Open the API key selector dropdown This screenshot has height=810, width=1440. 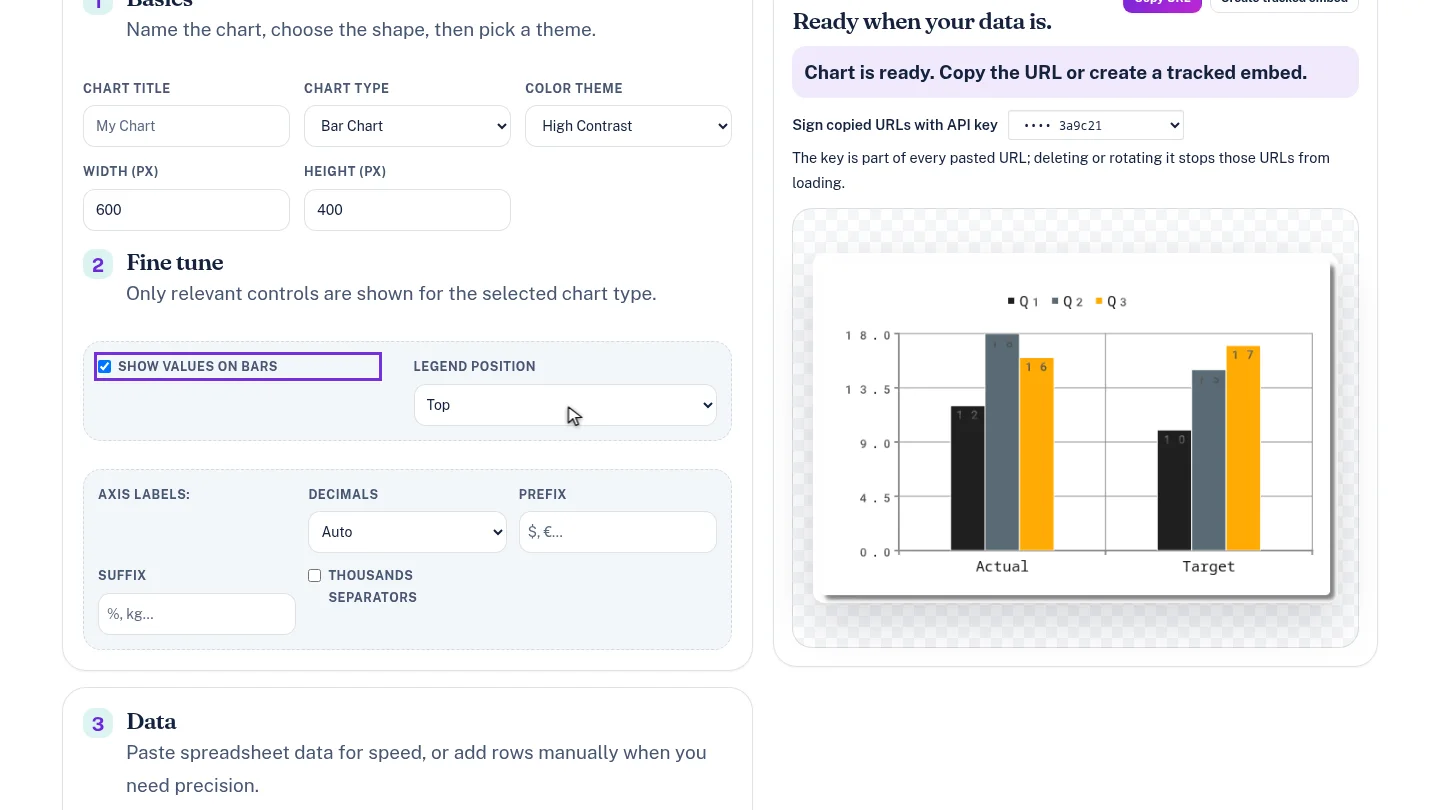pos(1096,125)
